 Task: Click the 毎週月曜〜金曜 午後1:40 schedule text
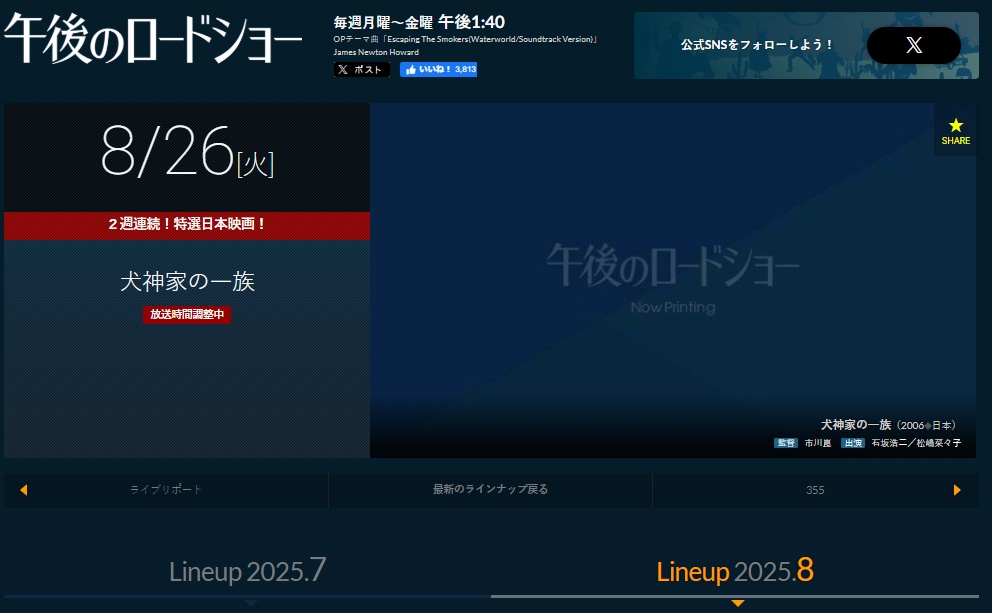point(419,22)
